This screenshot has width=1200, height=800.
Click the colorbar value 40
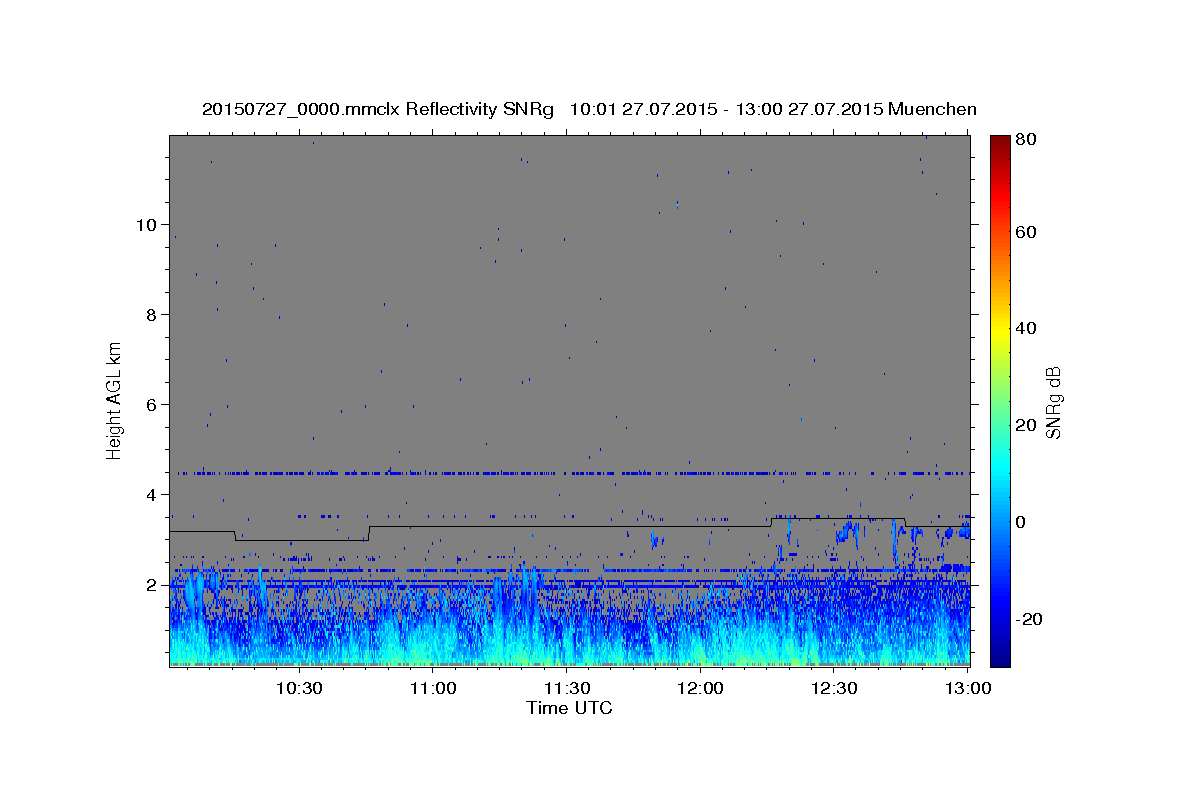pos(1027,328)
